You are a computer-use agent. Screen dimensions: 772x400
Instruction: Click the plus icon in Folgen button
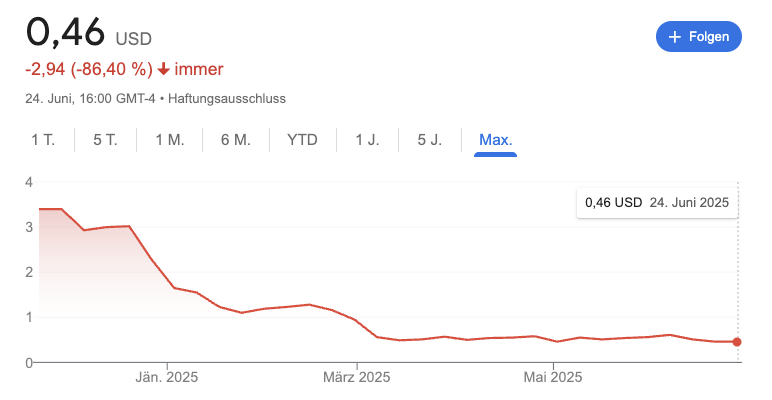(x=675, y=37)
